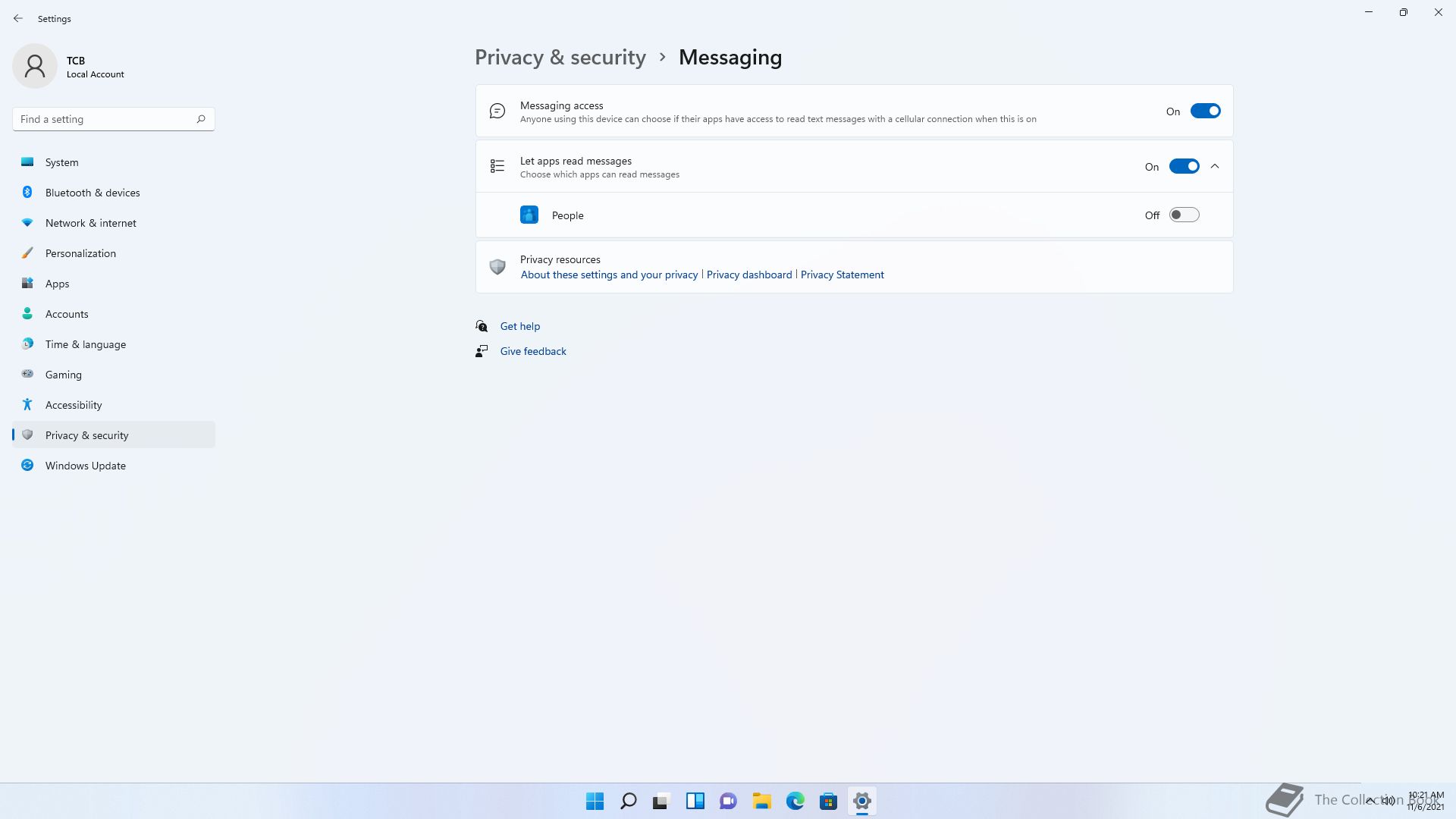
Task: Open the Privacy dashboard link
Action: [748, 275]
